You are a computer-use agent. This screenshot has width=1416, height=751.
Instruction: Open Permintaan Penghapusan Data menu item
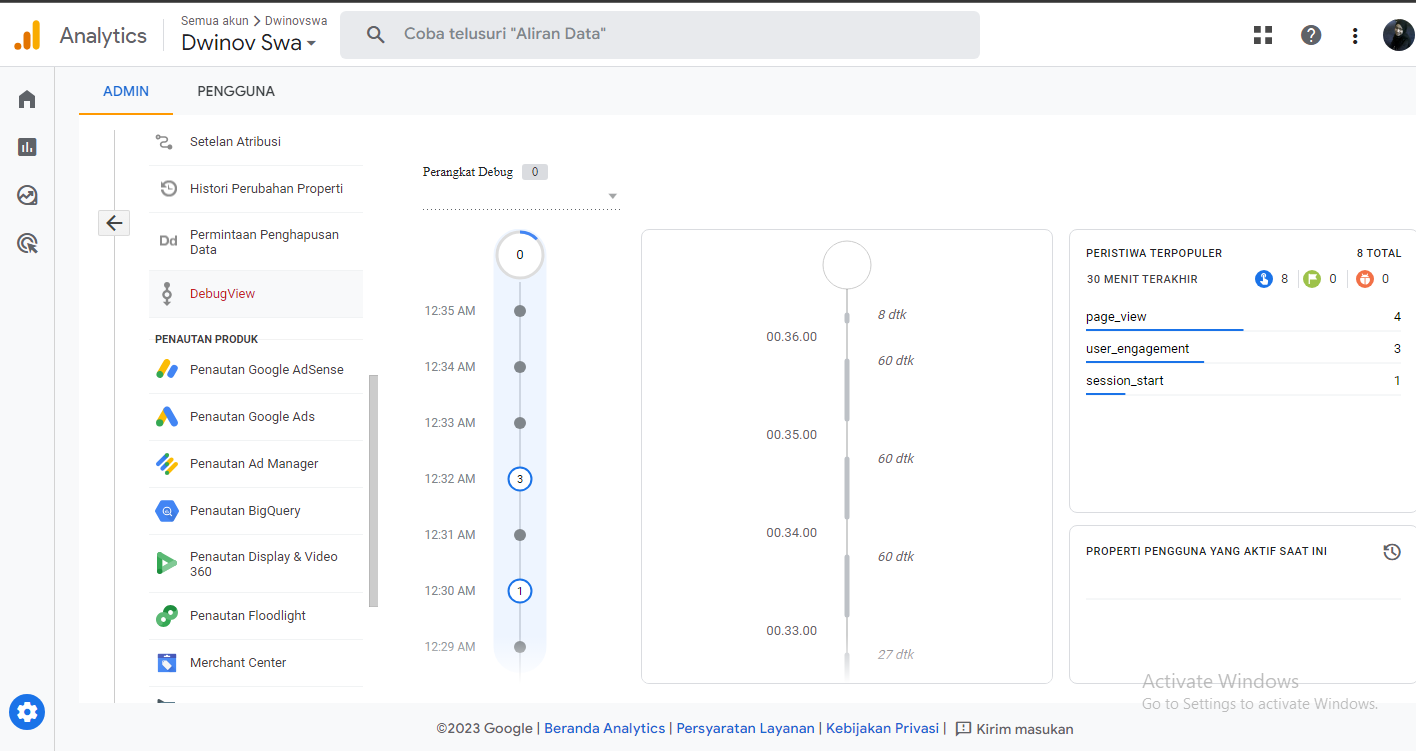256,242
